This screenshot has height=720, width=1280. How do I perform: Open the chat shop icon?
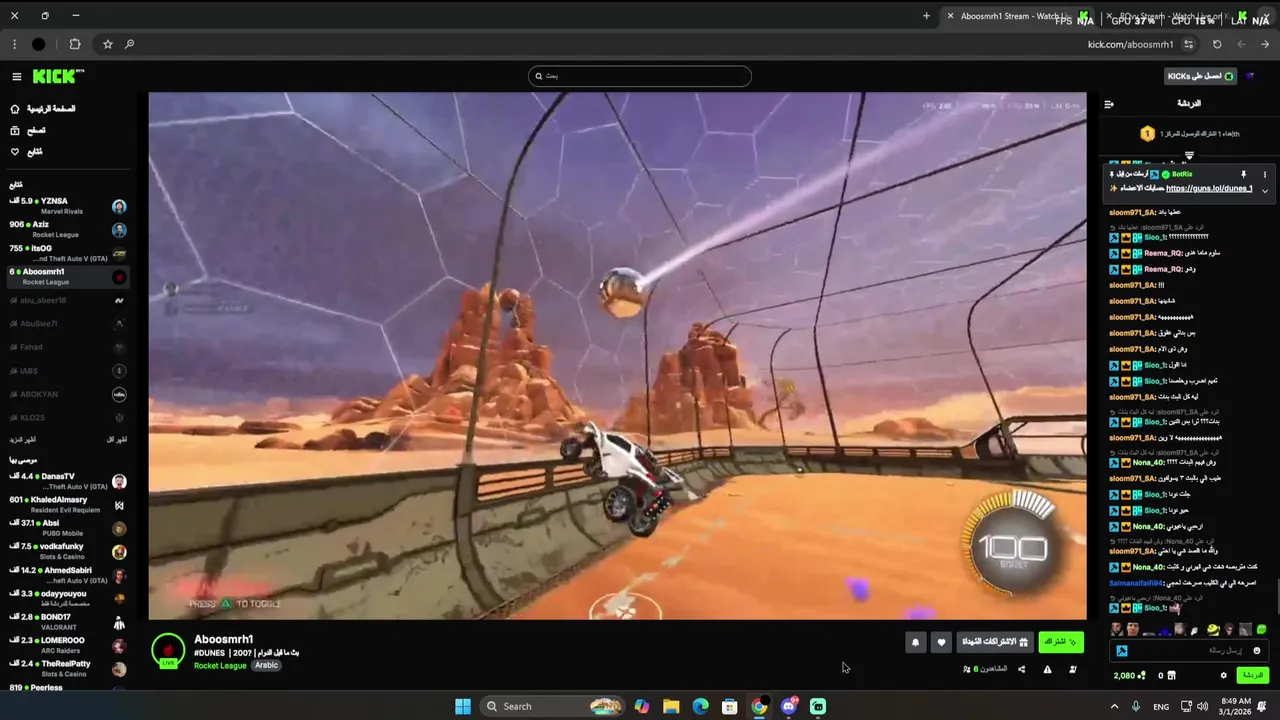tap(1172, 676)
